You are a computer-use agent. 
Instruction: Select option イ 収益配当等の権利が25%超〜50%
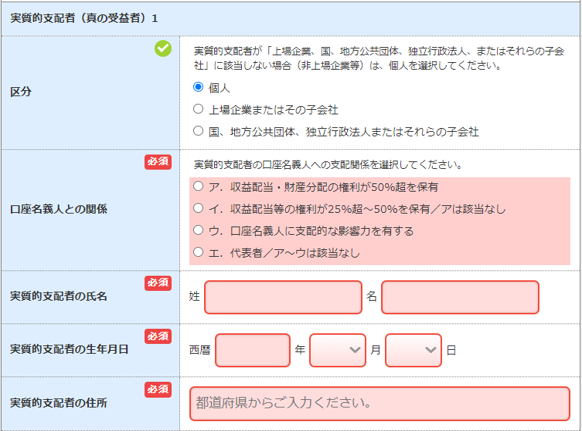tap(198, 208)
